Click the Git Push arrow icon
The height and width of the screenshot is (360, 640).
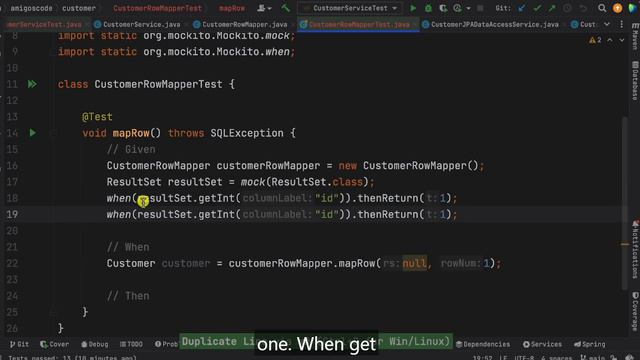(x=552, y=8)
